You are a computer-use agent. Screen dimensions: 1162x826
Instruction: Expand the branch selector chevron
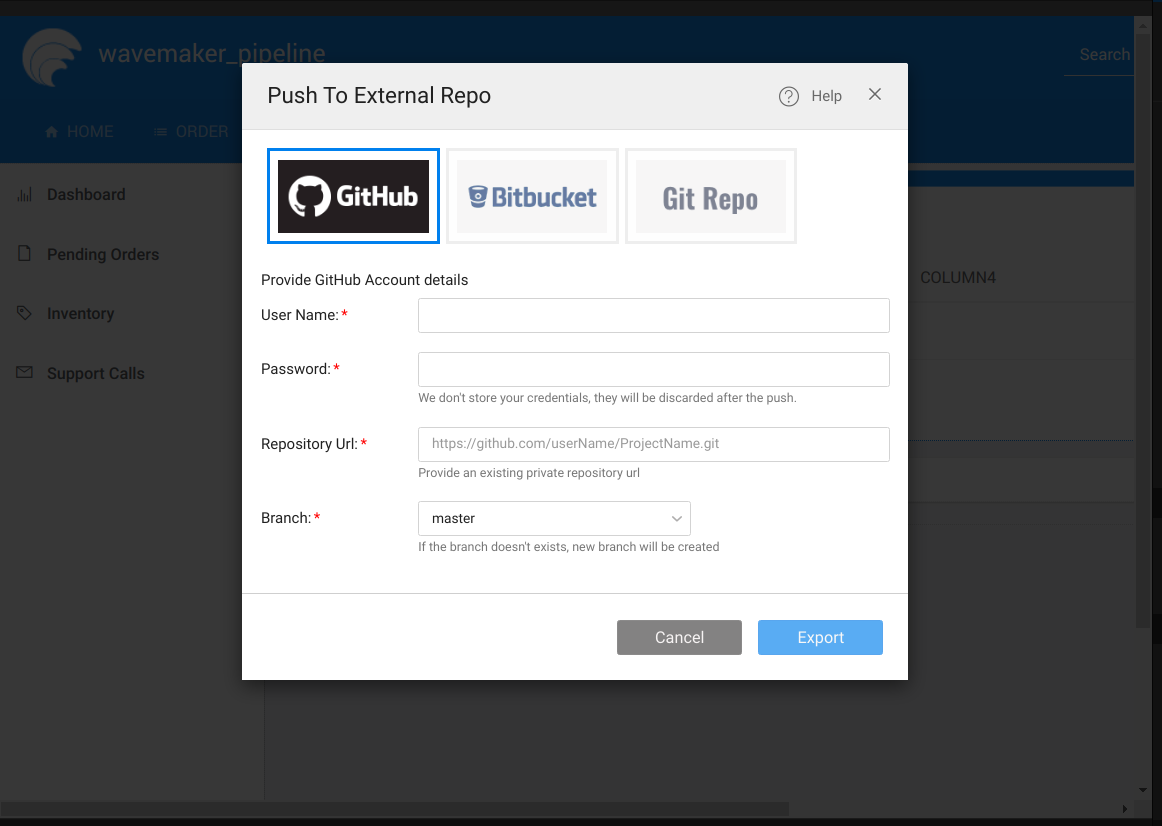[677, 518]
